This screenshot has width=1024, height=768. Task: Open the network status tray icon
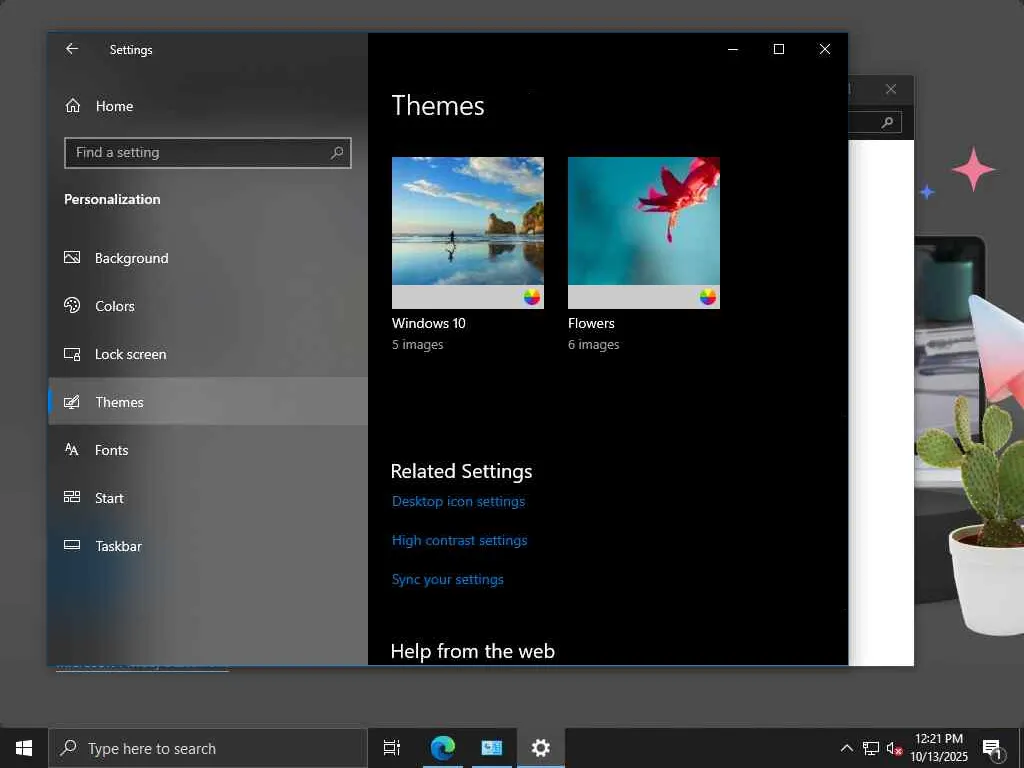click(871, 748)
